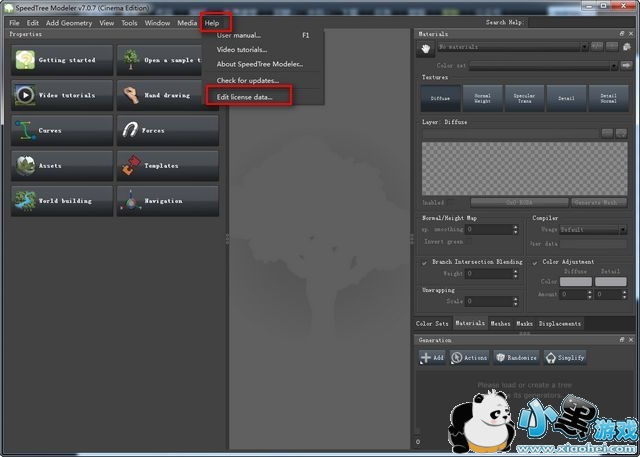This screenshot has width=640, height=457.
Task: Open the Window menu
Action: click(x=157, y=23)
